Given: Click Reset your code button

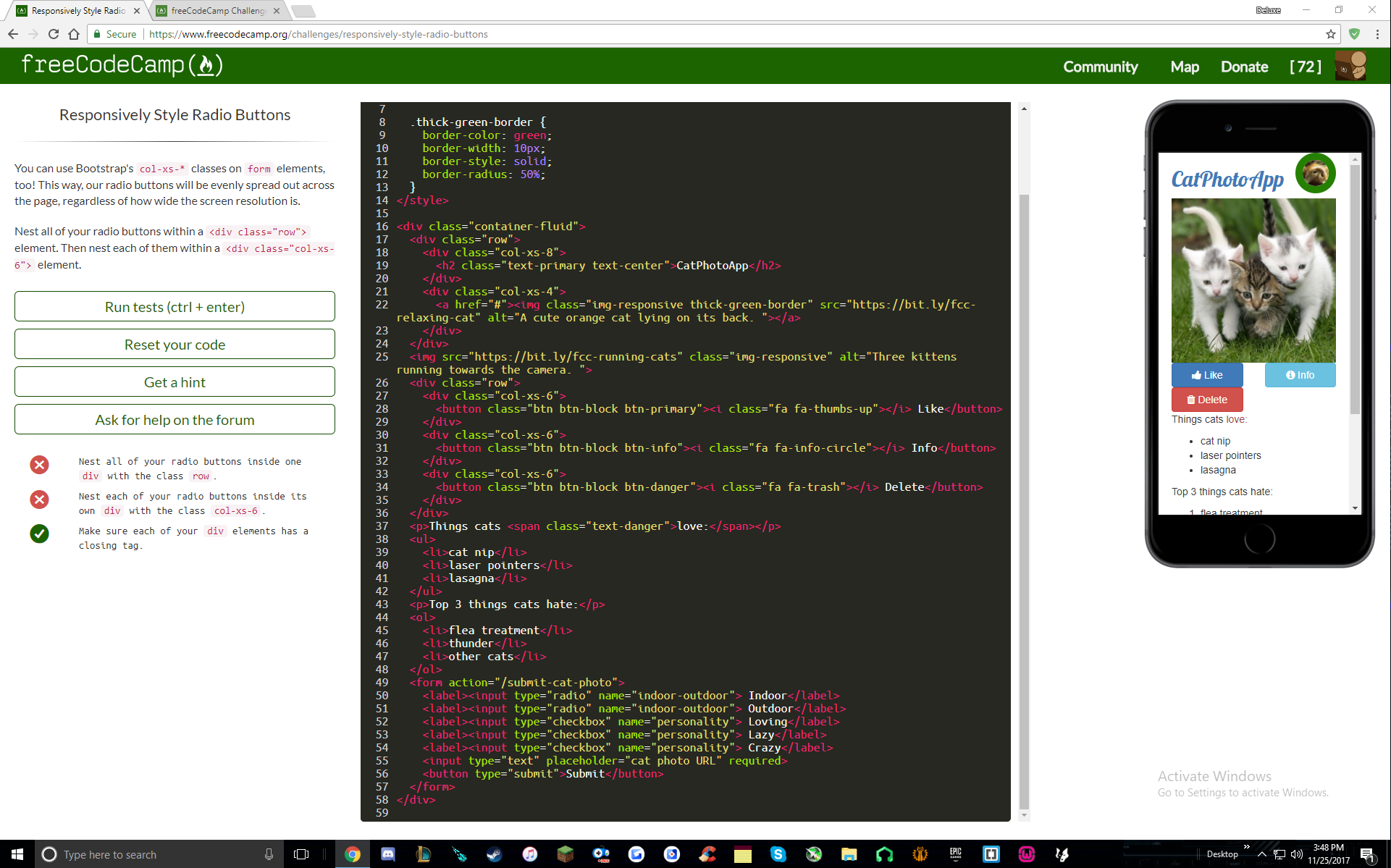Looking at the screenshot, I should pos(175,345).
